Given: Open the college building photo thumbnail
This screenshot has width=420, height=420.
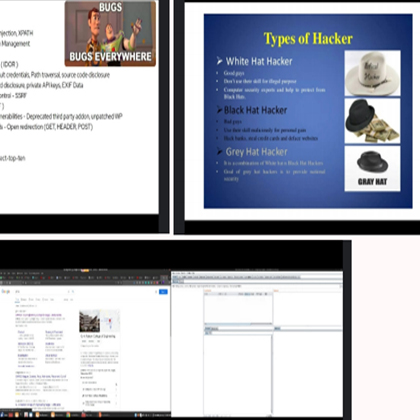Looking at the screenshot, I should (x=89, y=320).
